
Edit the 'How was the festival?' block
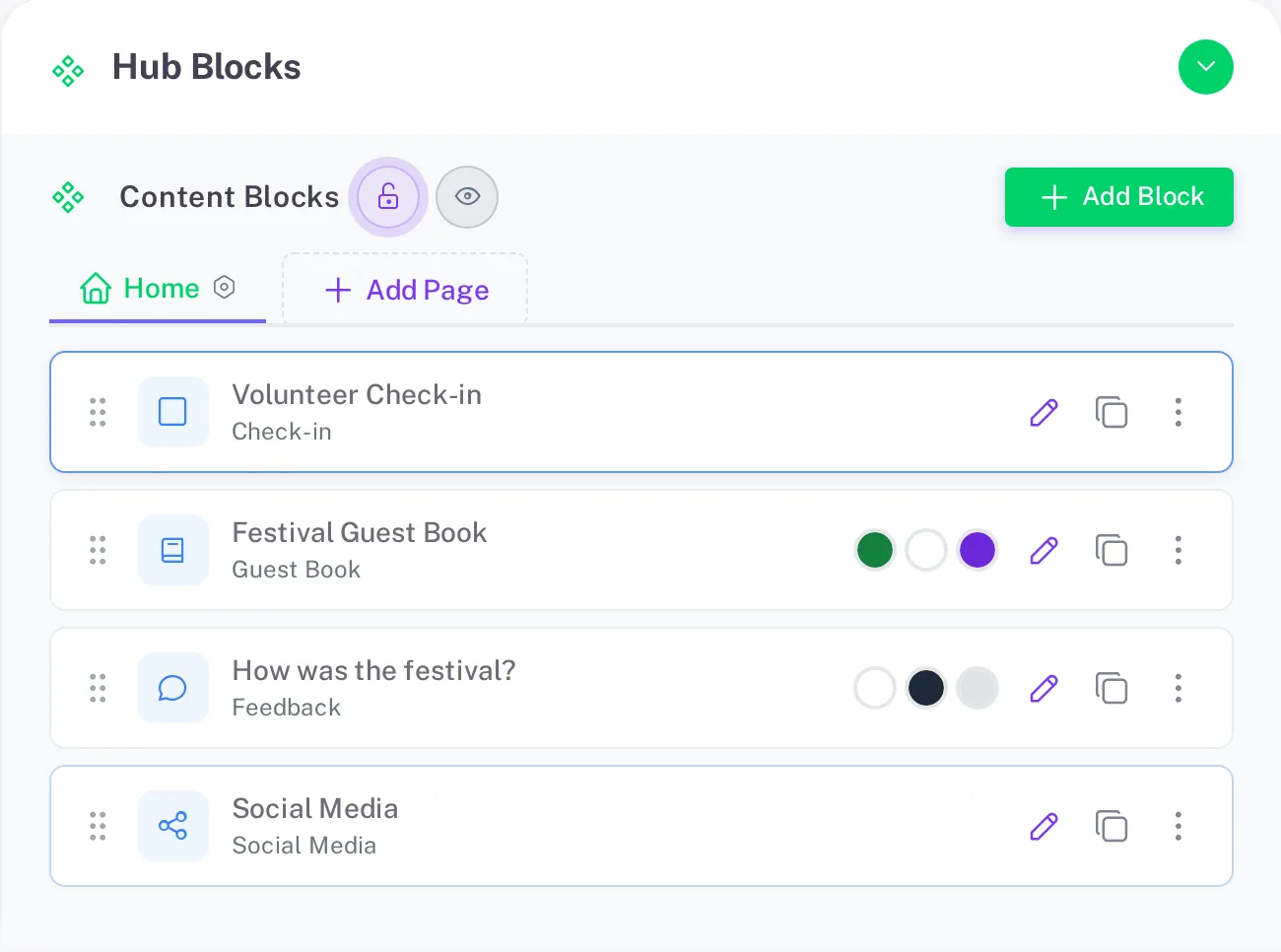click(1045, 688)
